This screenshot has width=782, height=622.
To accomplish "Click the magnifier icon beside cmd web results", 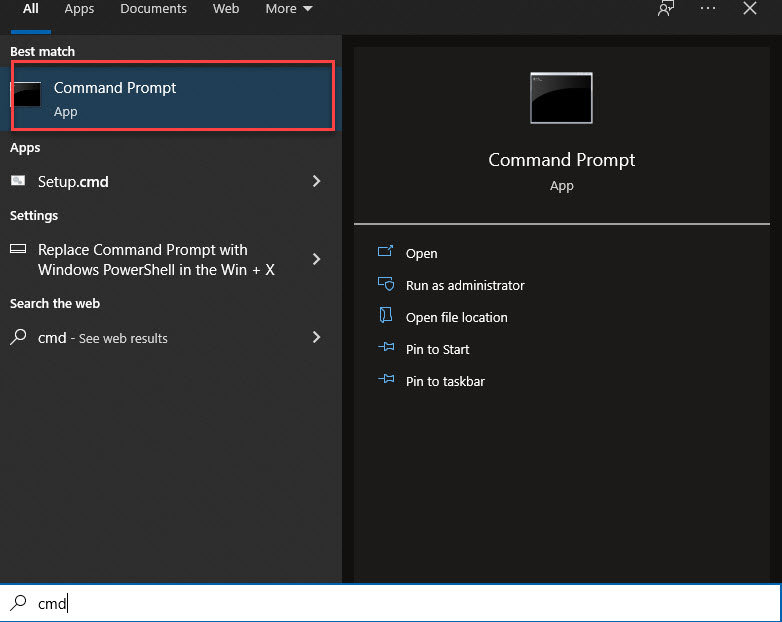I will 18,337.
